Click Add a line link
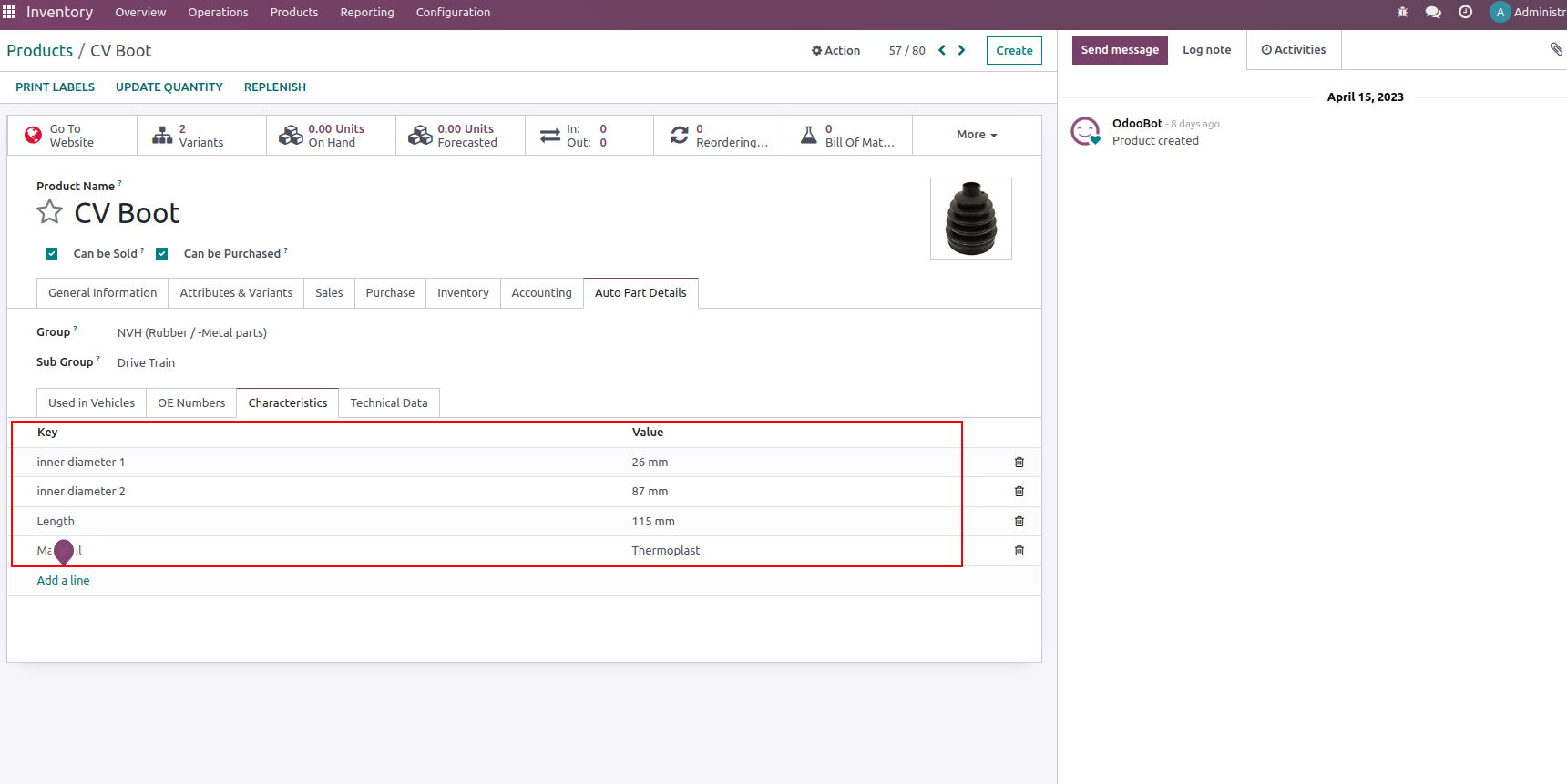The height and width of the screenshot is (784, 1567). [63, 581]
